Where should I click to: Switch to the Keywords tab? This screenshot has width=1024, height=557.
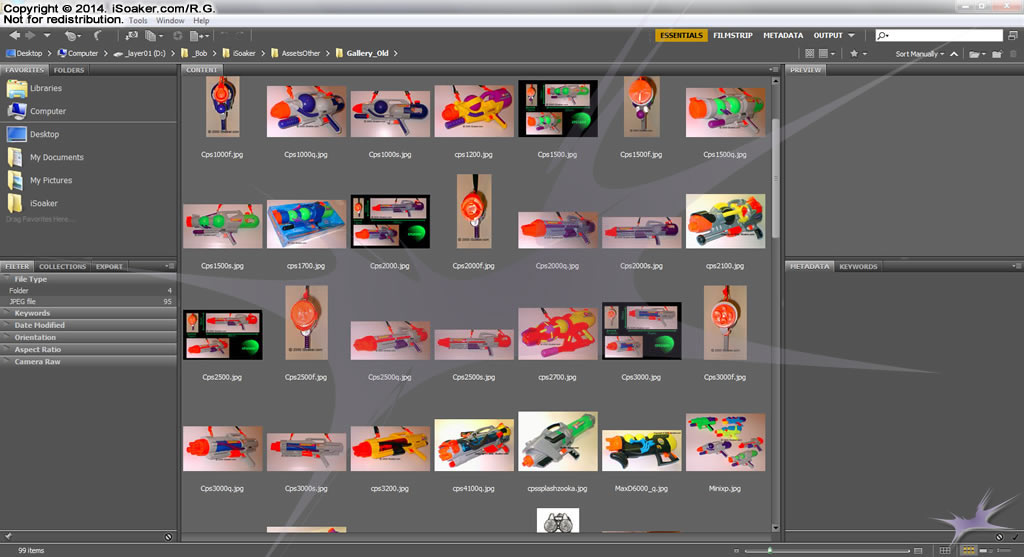pos(858,266)
